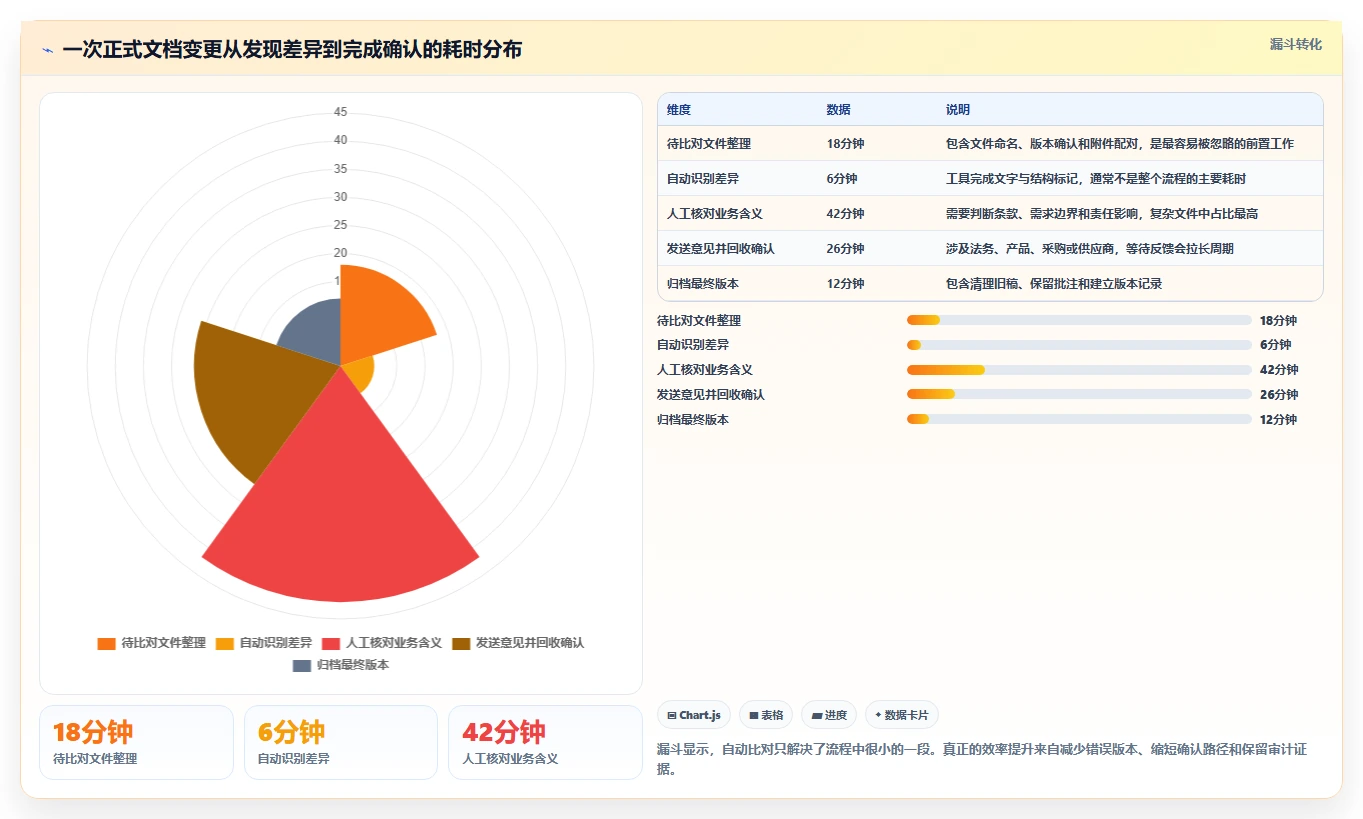
Task: Click the description starting 包含文件命名、版本确认
Action: (1120, 144)
